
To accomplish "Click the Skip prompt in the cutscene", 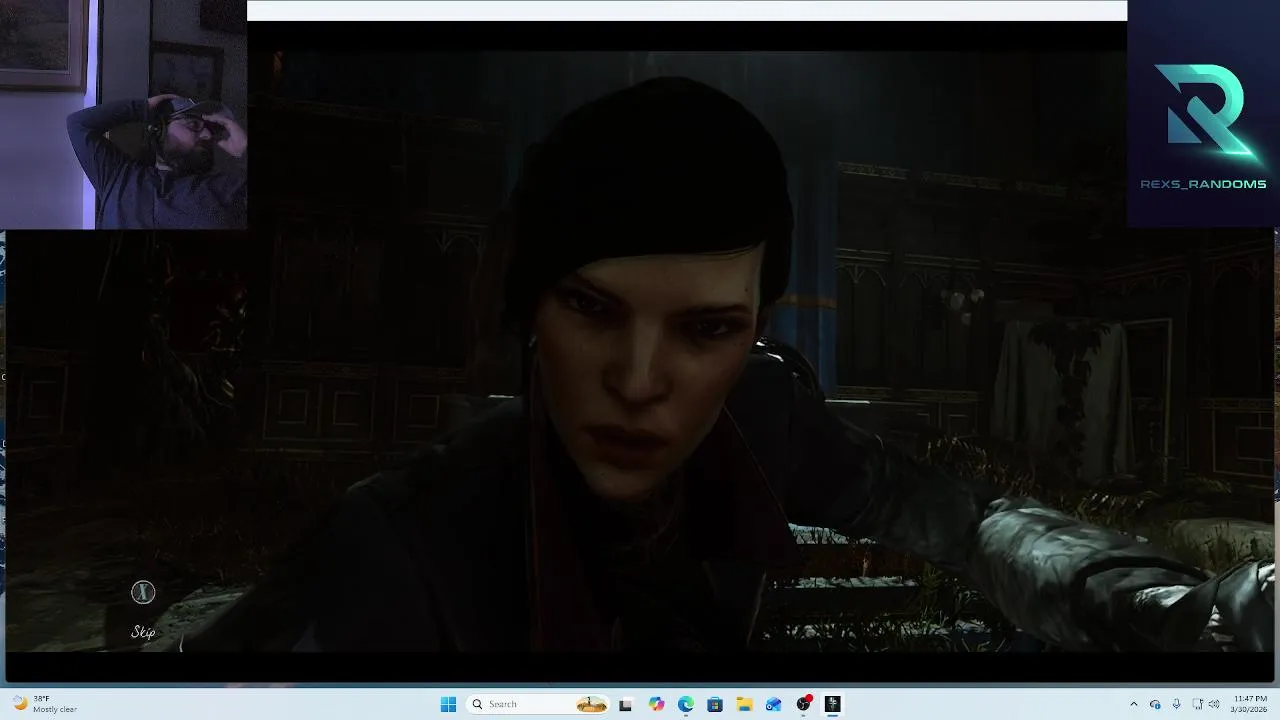I will (x=143, y=632).
